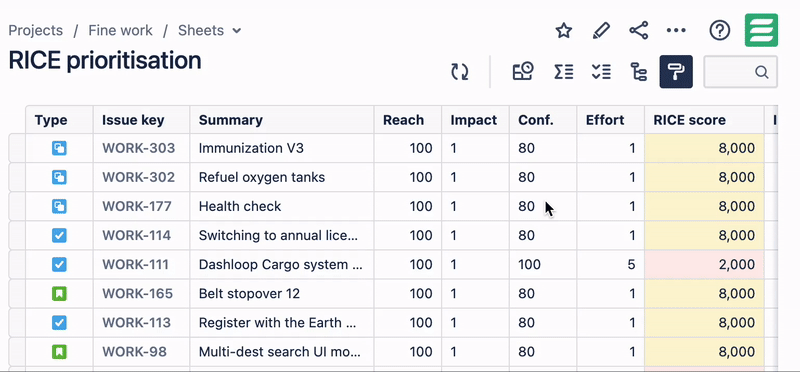This screenshot has width=800, height=372.
Task: Open the three-dots more menu
Action: coord(676,31)
